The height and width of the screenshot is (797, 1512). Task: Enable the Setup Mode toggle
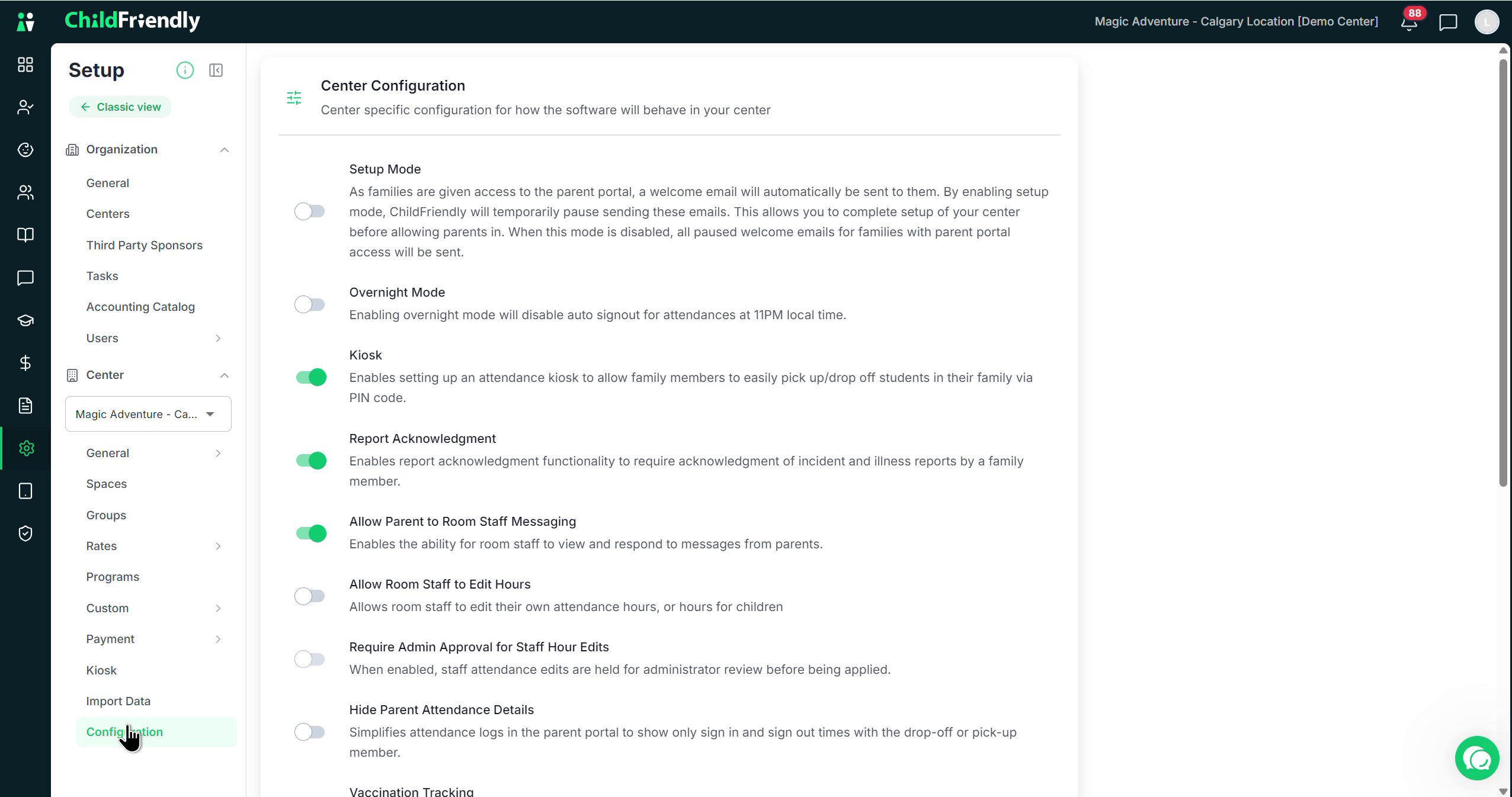310,211
